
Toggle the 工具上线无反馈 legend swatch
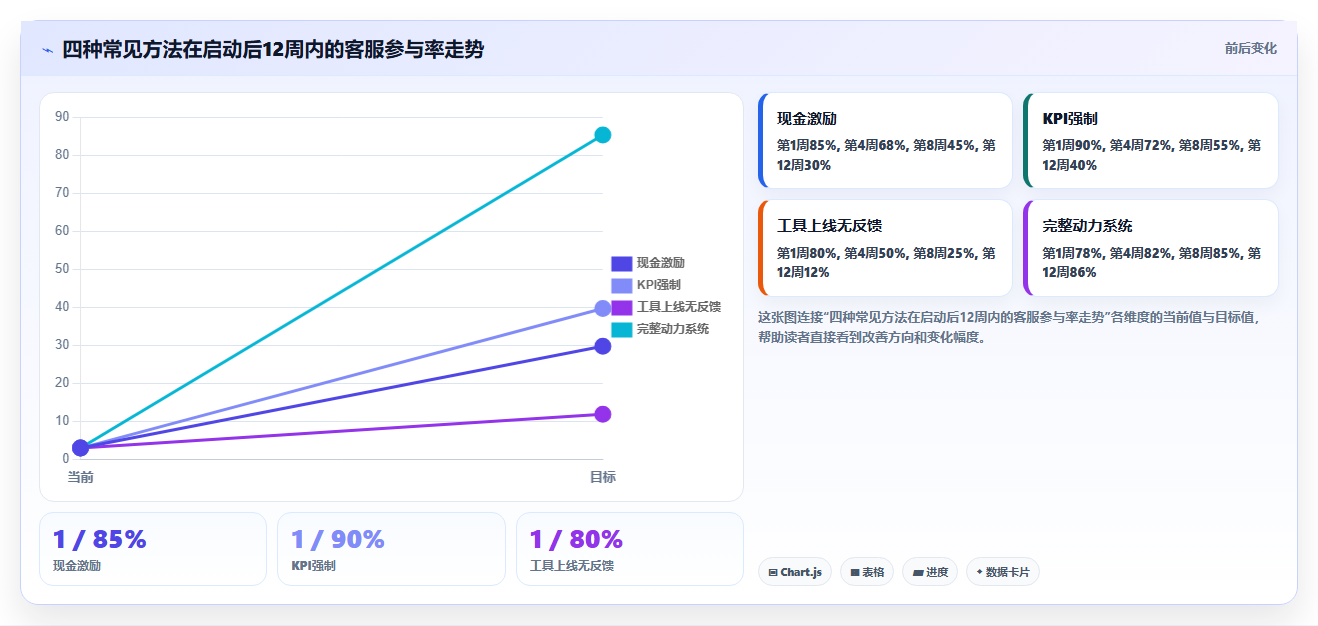click(622, 307)
